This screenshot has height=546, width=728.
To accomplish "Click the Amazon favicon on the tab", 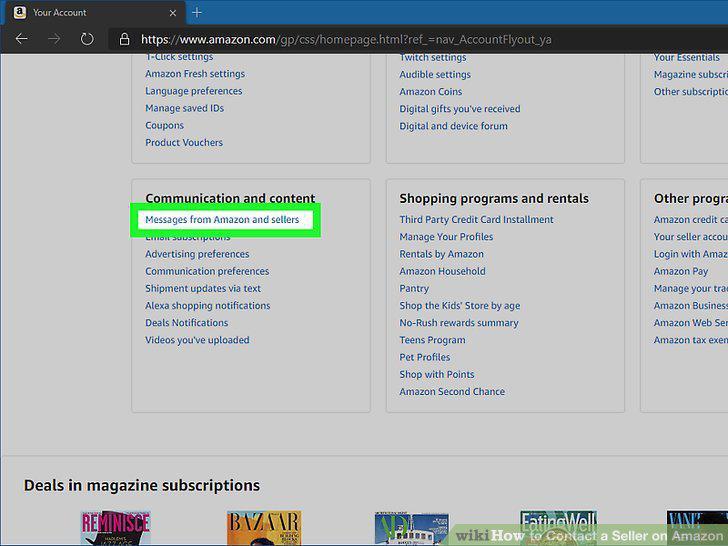I will pos(20,13).
